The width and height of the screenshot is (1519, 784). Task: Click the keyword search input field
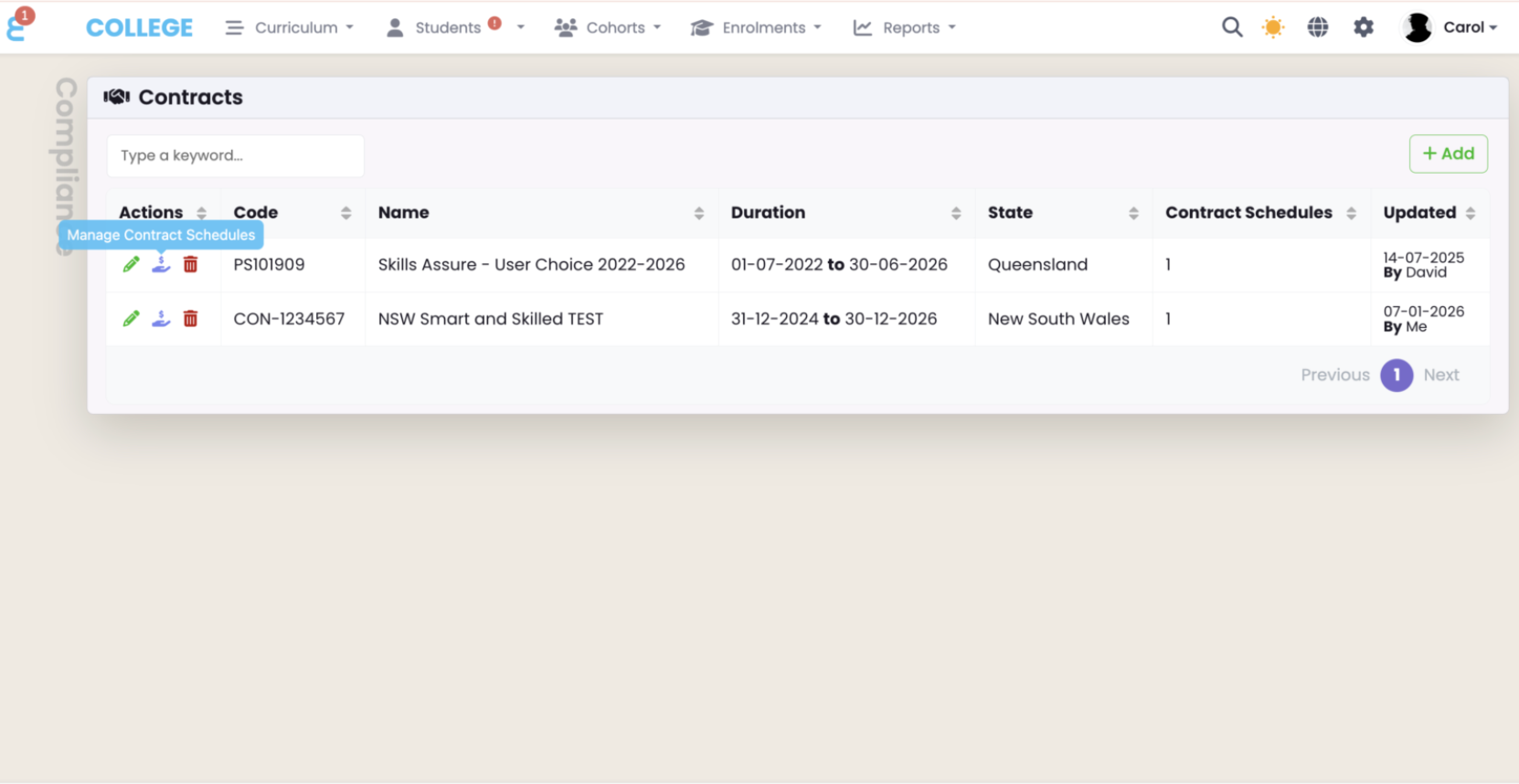(x=236, y=155)
